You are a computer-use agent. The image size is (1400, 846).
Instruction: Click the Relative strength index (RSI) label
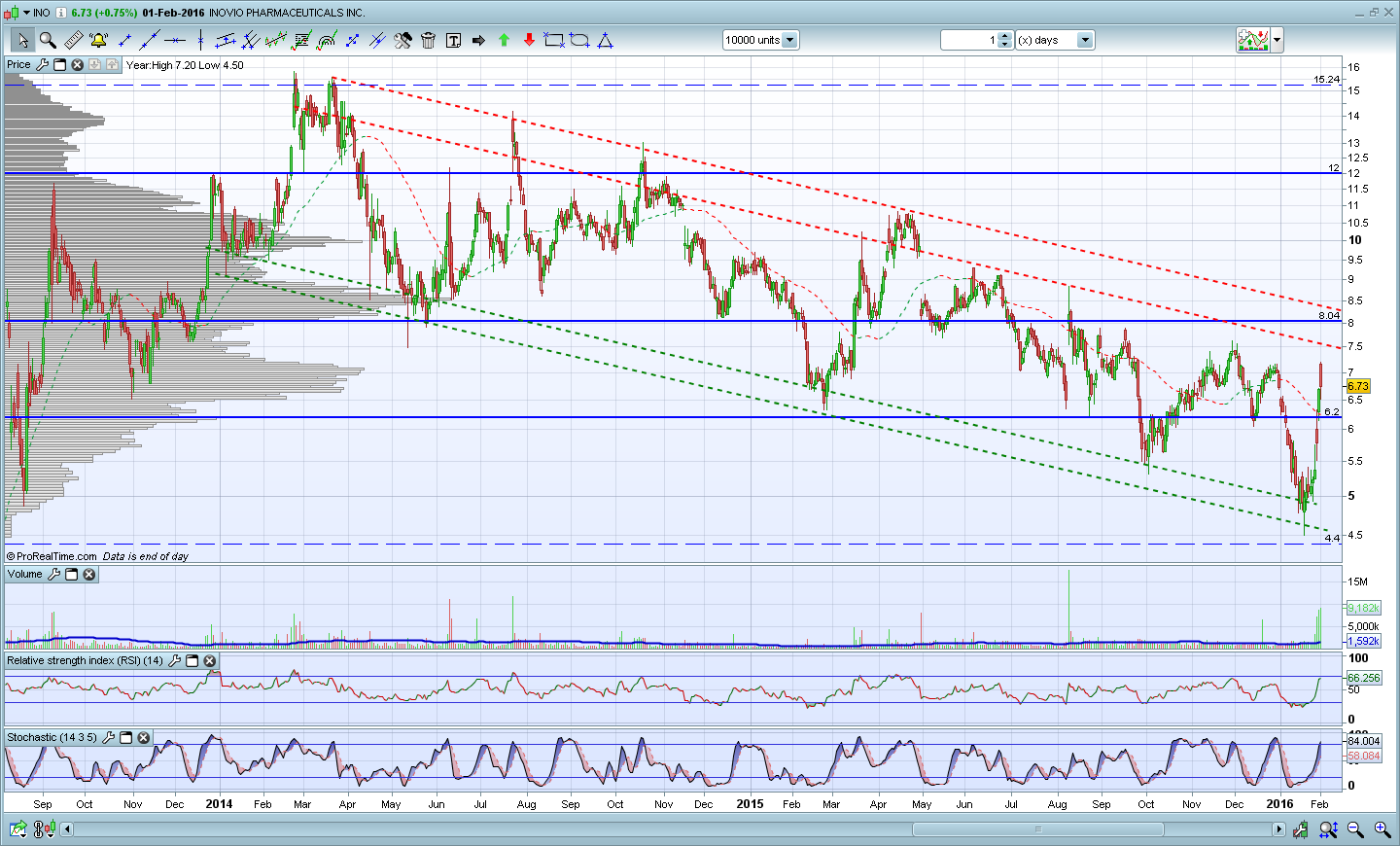(85, 661)
